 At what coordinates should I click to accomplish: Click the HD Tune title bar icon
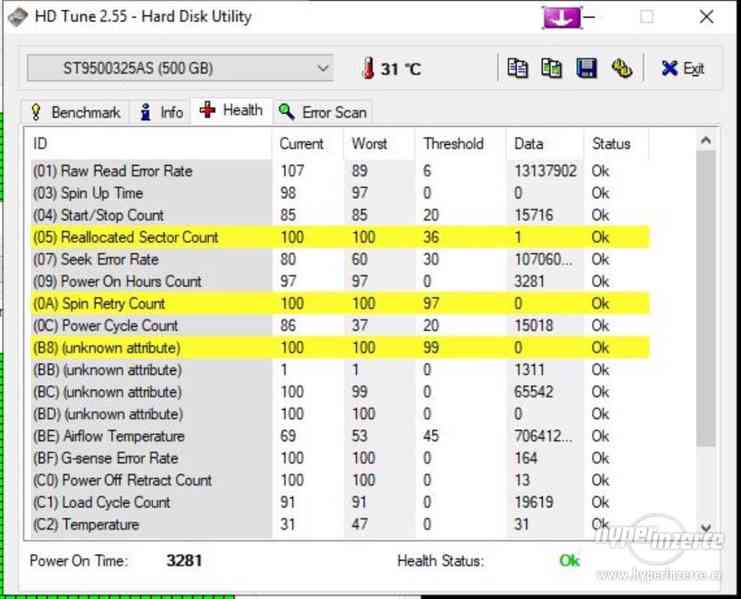tap(17, 17)
